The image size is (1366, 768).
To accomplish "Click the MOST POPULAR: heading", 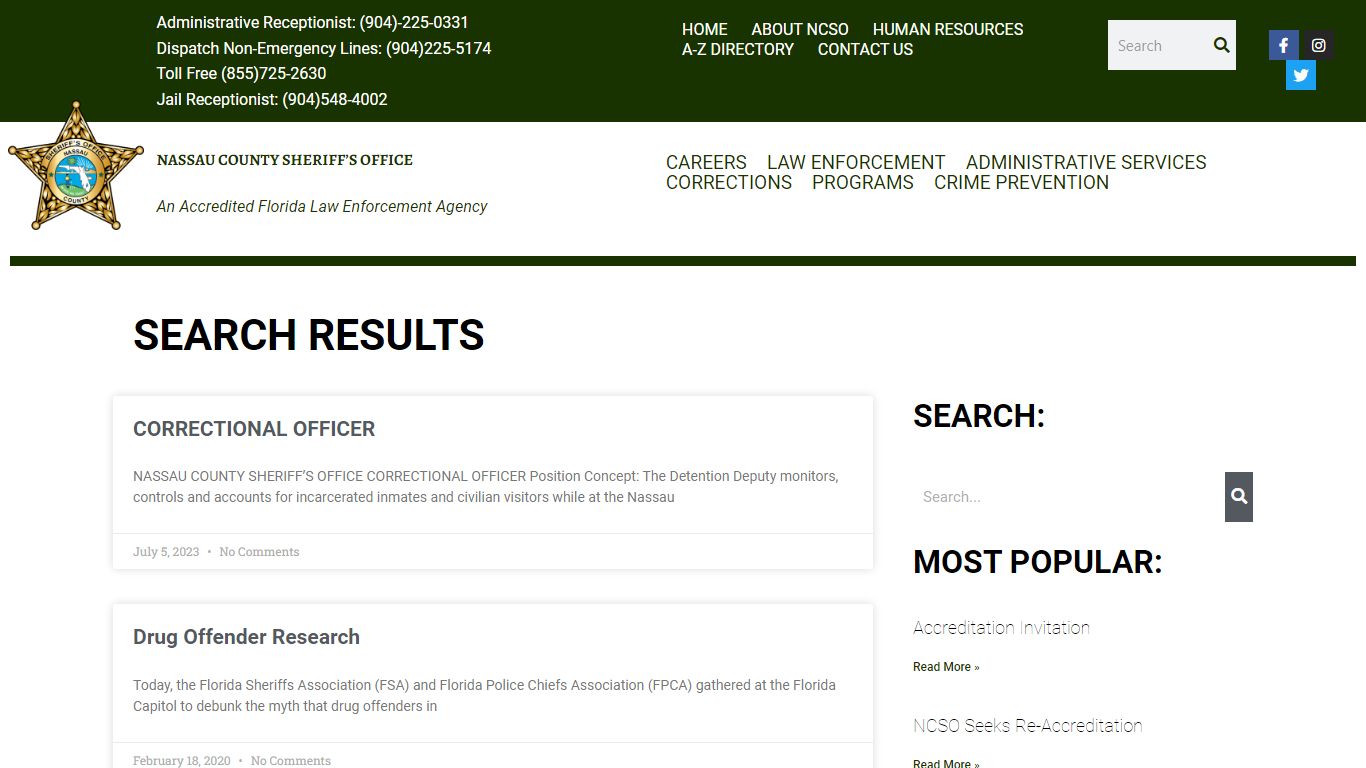I will (x=1038, y=562).
